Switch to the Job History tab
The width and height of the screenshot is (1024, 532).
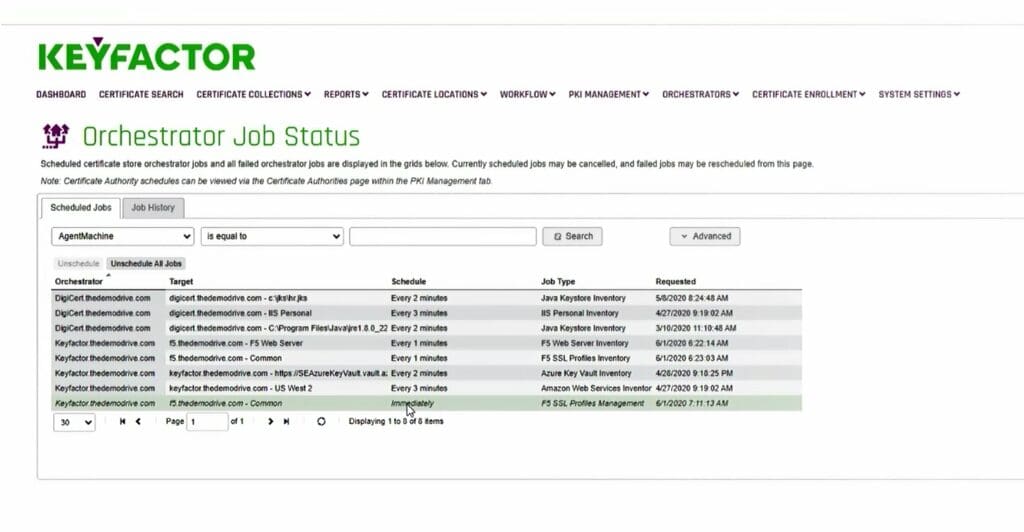click(x=153, y=208)
